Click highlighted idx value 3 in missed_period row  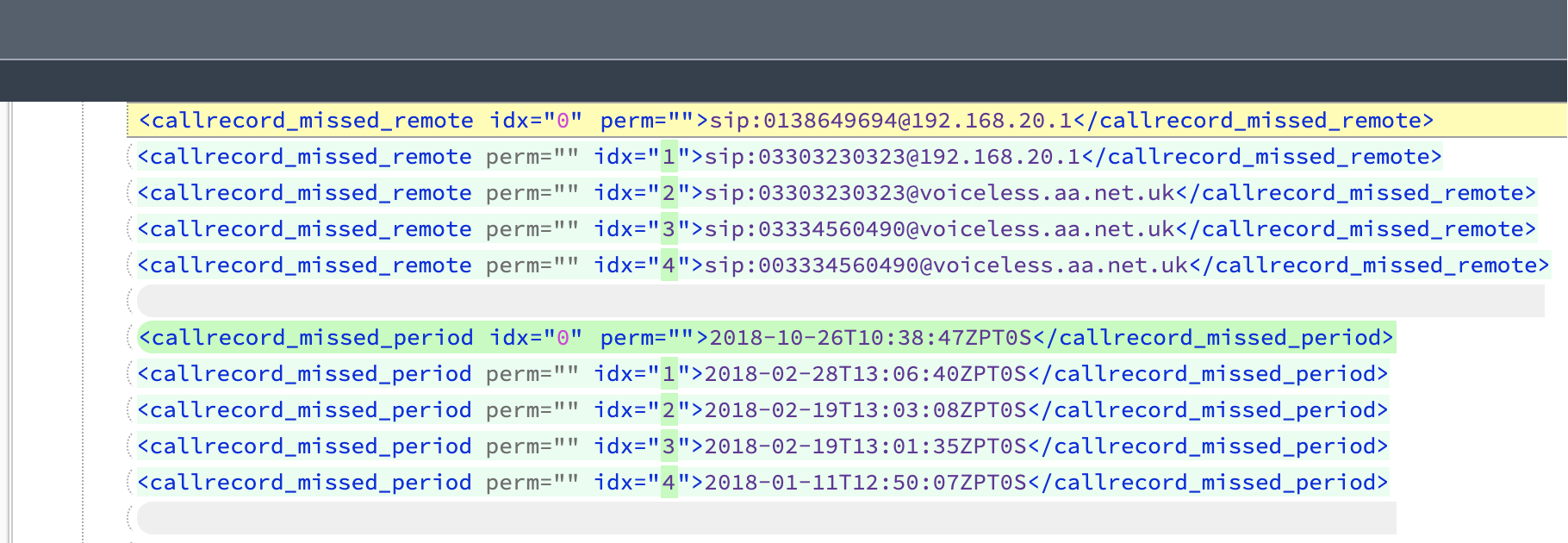pyautogui.click(x=669, y=446)
